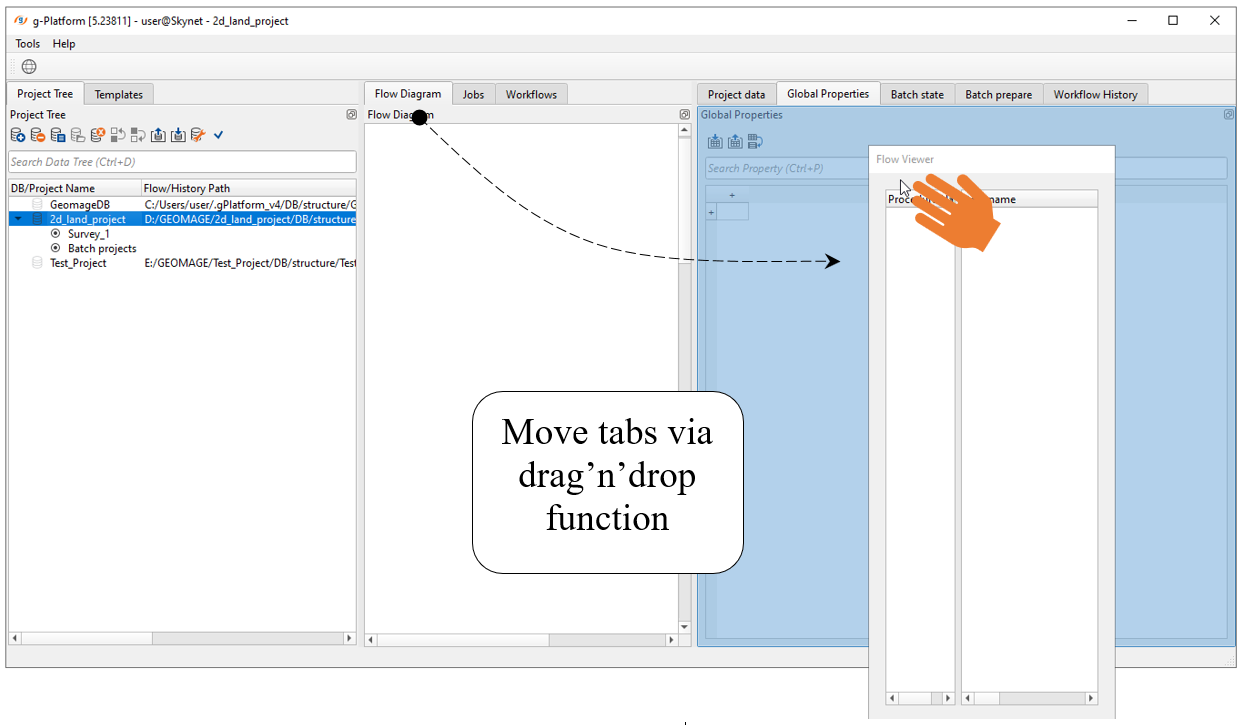Click the export upward arrow icon in Project Tree toolbar
The image size is (1241, 725).
click(x=158, y=135)
